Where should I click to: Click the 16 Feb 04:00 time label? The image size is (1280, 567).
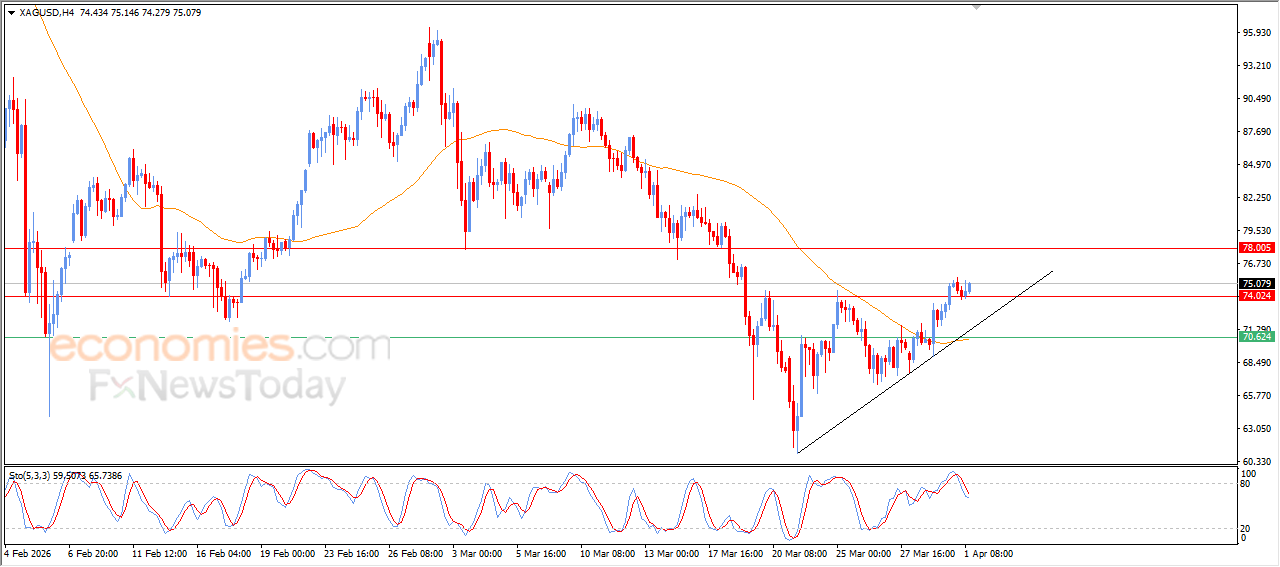pyautogui.click(x=225, y=552)
